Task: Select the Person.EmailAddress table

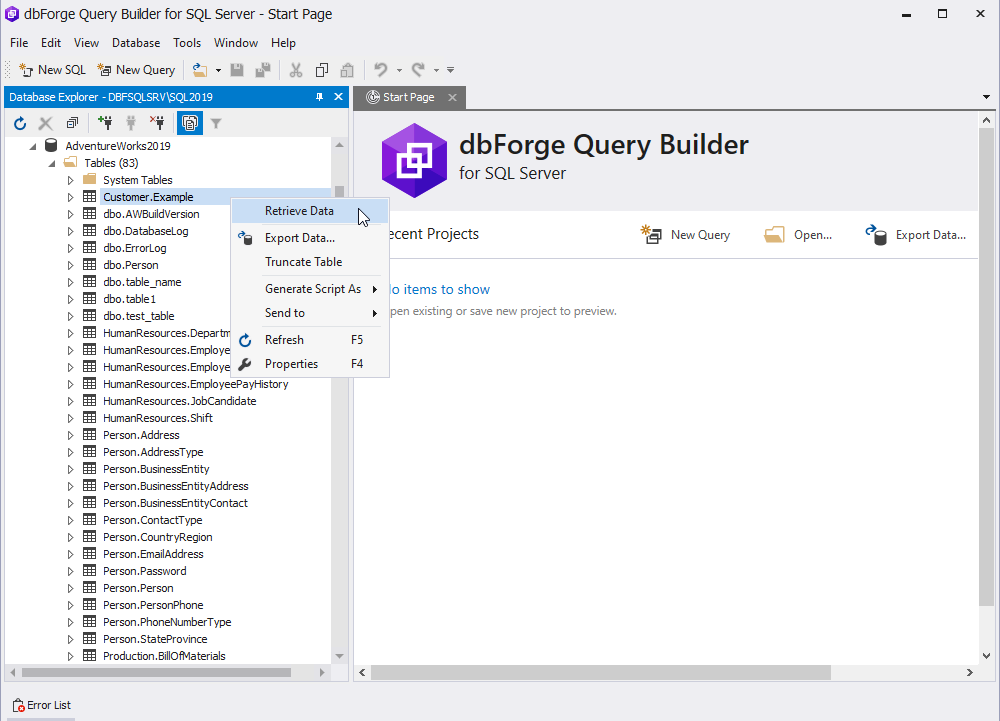Action: [x=153, y=554]
